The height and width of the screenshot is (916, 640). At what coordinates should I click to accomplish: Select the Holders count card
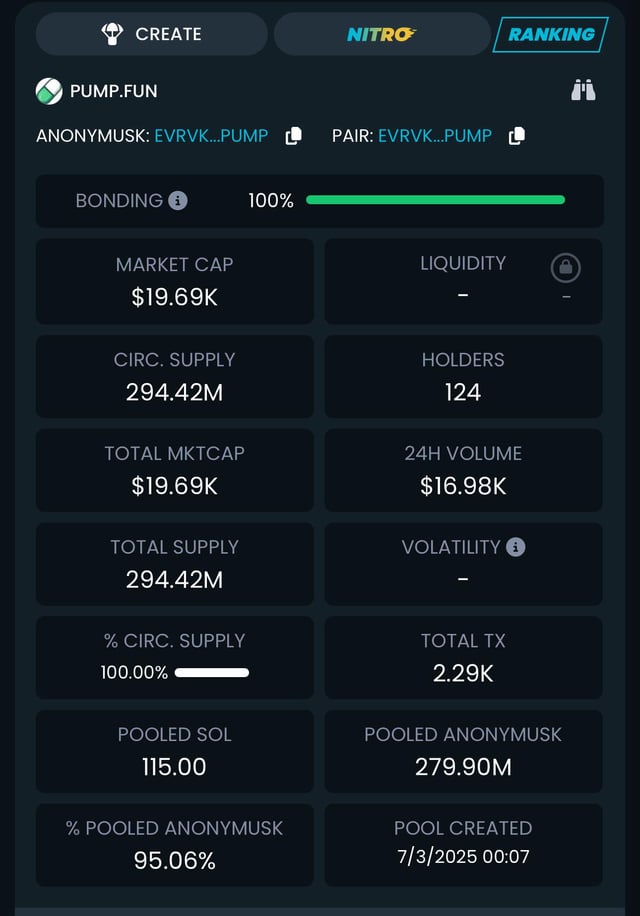(463, 376)
